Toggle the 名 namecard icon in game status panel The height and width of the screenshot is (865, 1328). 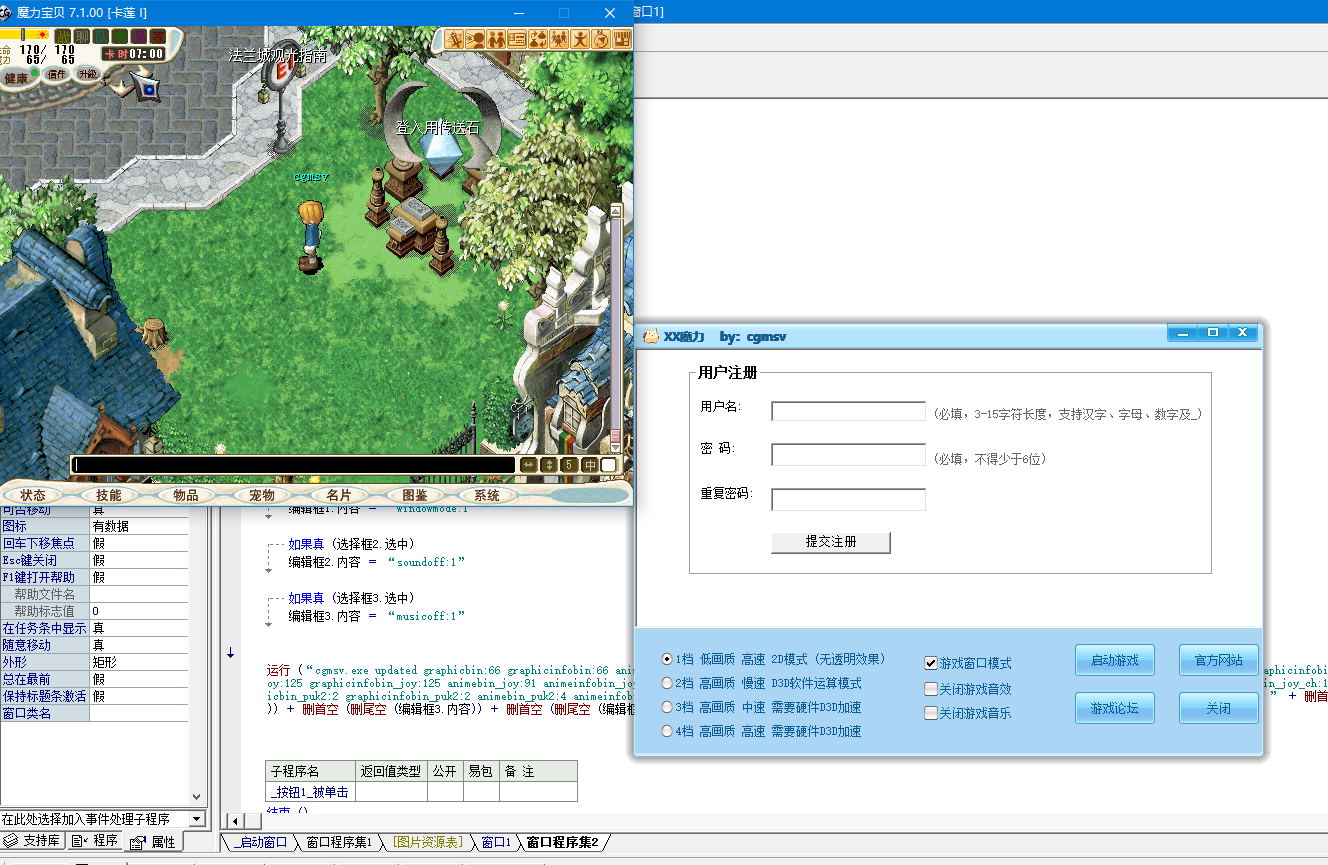[x=120, y=36]
